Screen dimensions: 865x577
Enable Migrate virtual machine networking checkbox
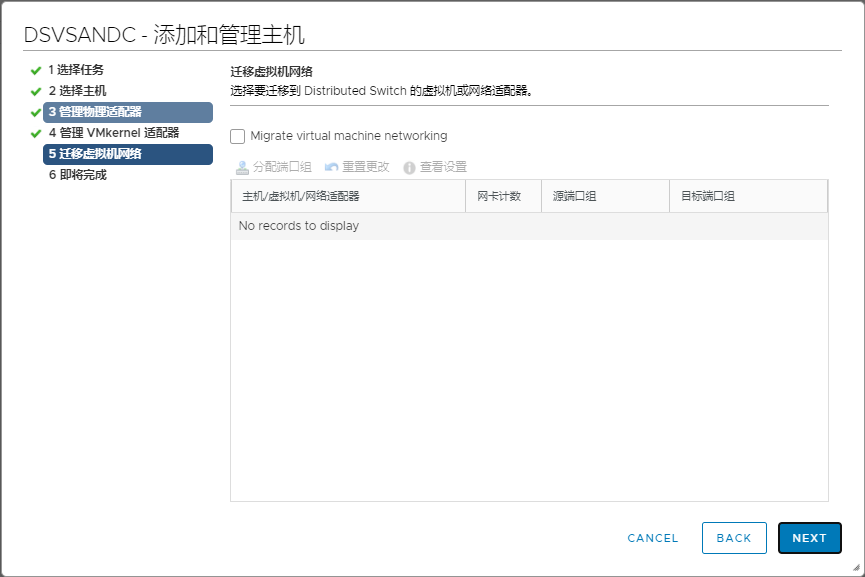[x=238, y=136]
